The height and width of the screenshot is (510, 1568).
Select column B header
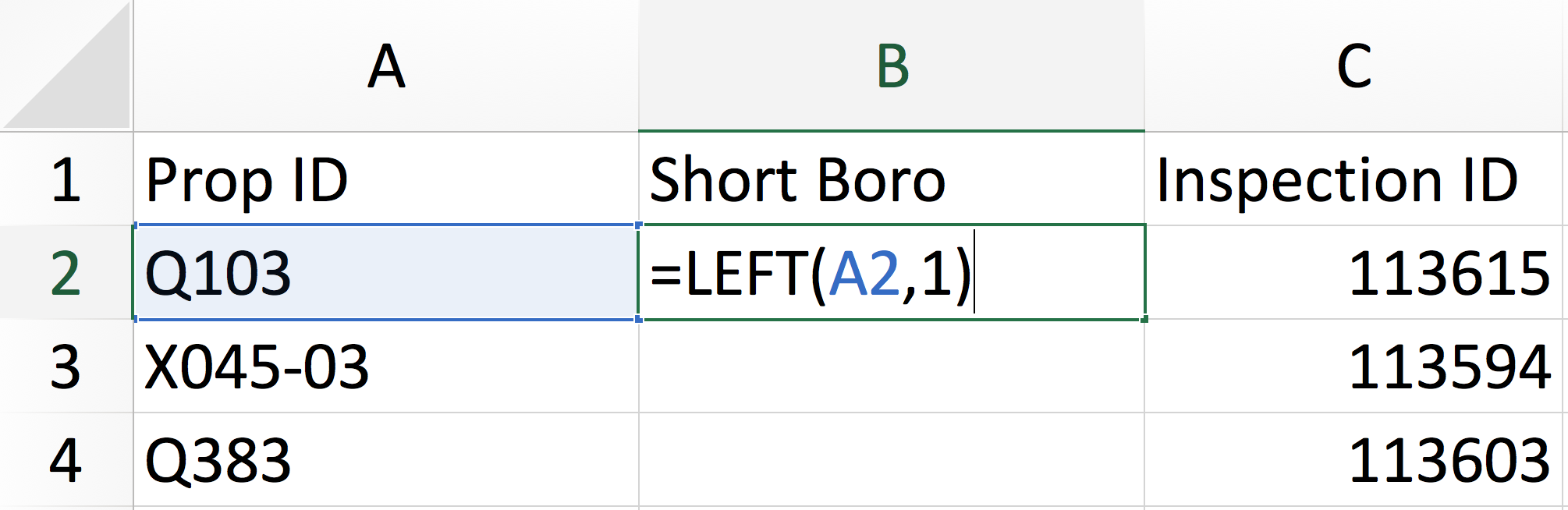(892, 66)
